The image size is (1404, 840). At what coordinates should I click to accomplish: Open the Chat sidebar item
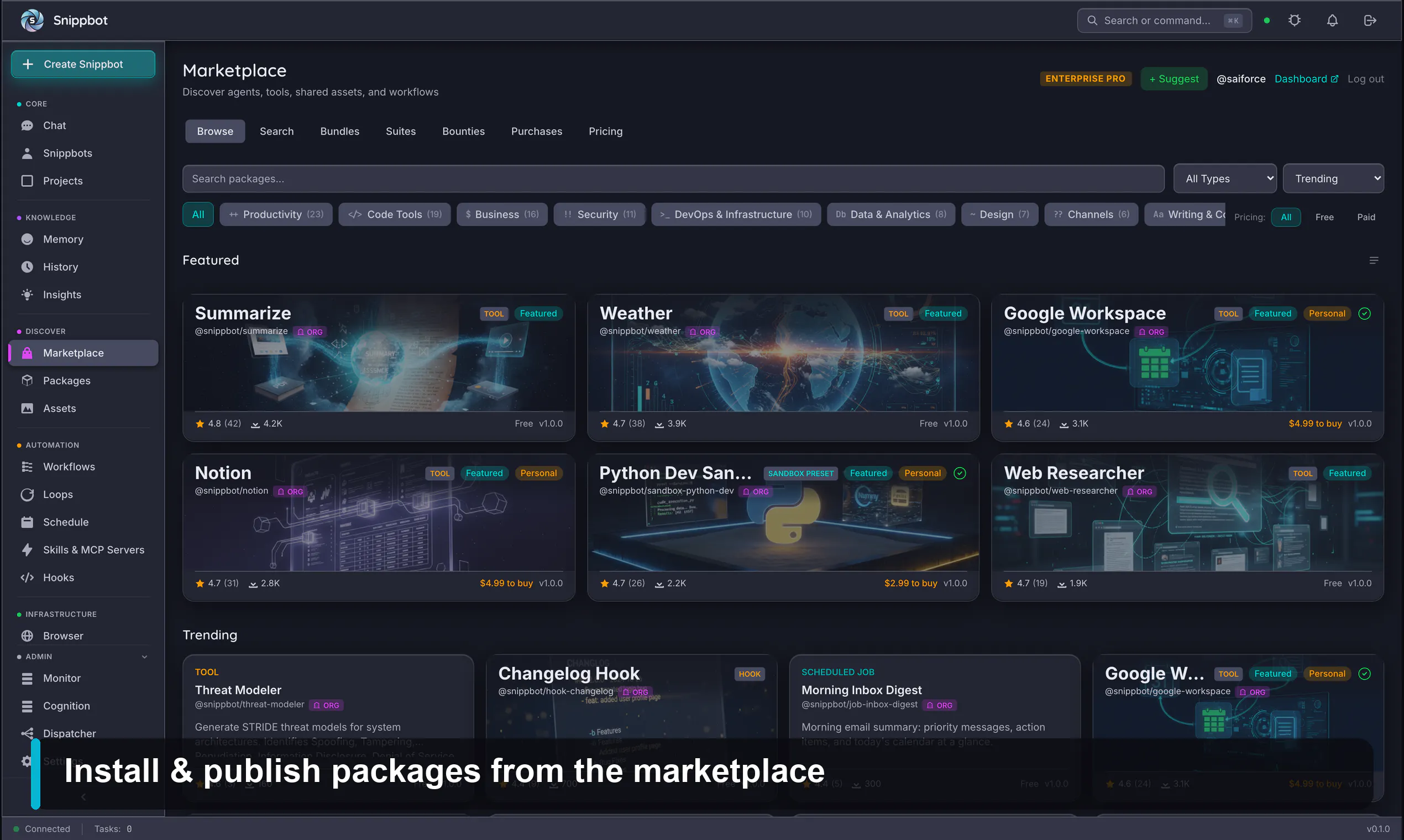coord(83,125)
